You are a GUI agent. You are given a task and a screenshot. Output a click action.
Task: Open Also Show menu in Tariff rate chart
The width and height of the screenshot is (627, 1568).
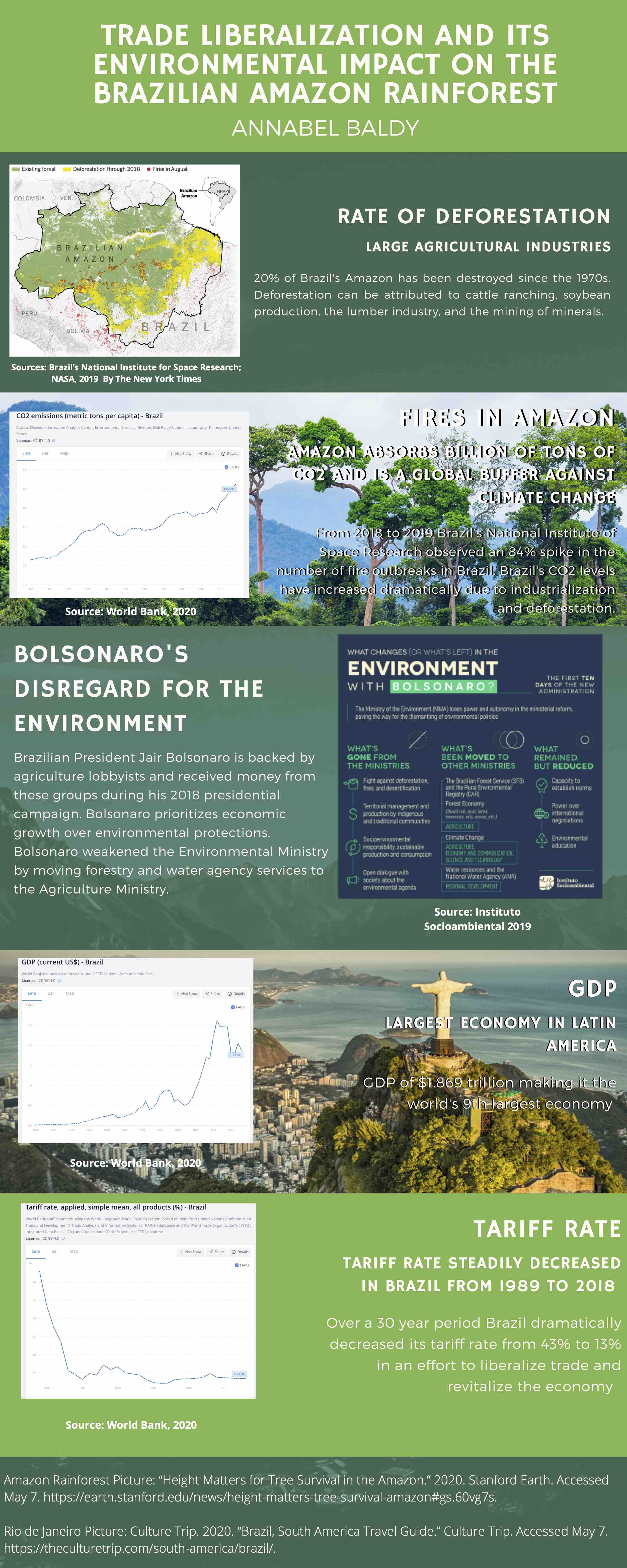click(x=191, y=1252)
